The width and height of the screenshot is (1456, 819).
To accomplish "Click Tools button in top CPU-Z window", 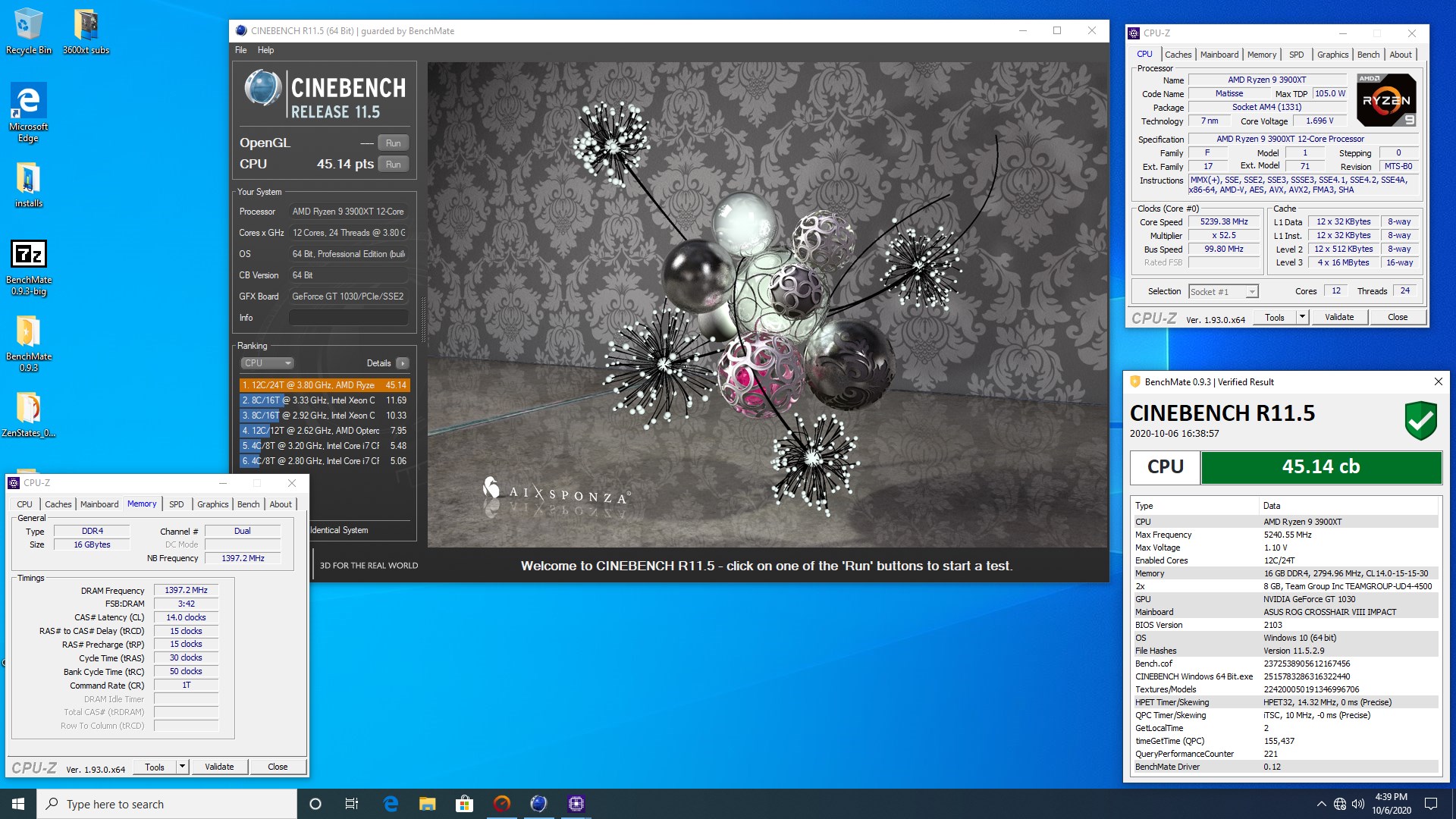I will 1275,318.
